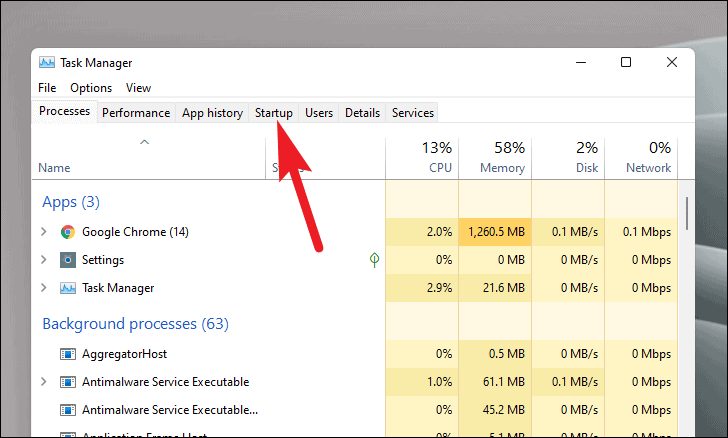
Task: Open the File menu
Action: 47,88
